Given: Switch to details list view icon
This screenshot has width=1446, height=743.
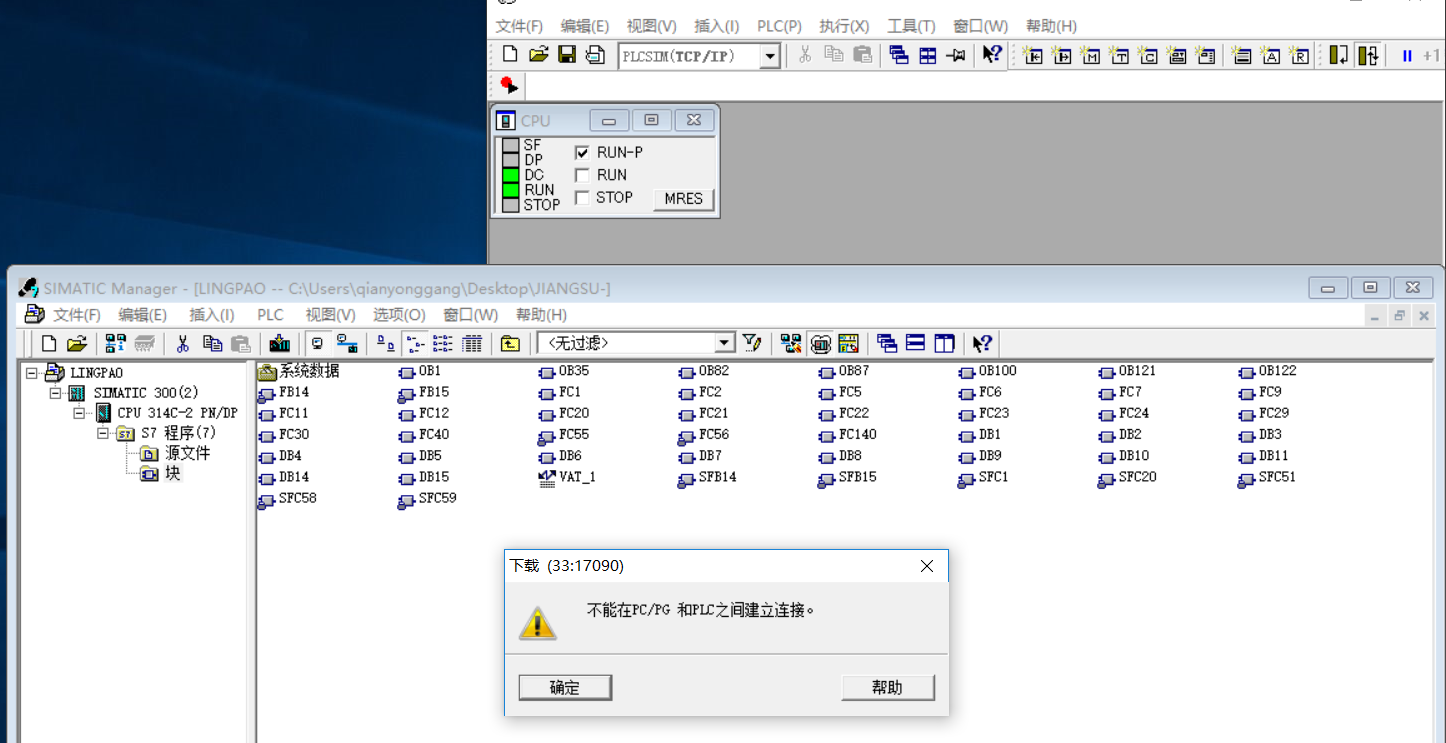Looking at the screenshot, I should [x=472, y=344].
